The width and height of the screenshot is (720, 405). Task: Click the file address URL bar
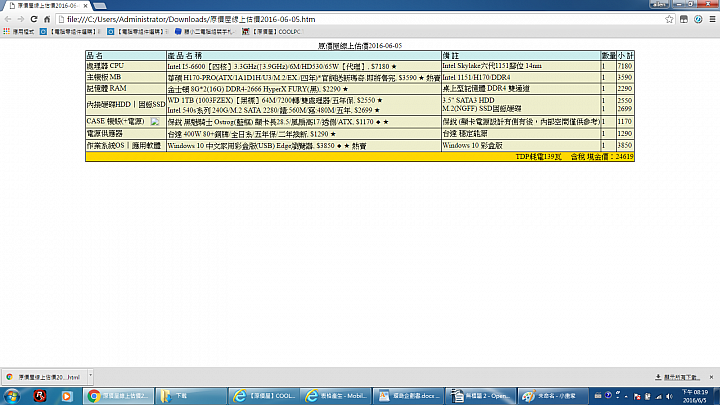363,19
